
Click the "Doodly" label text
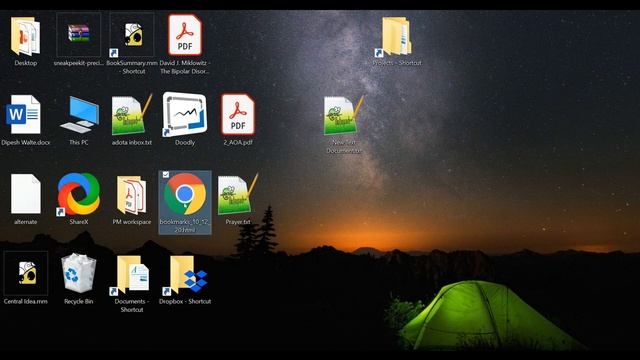185,143
